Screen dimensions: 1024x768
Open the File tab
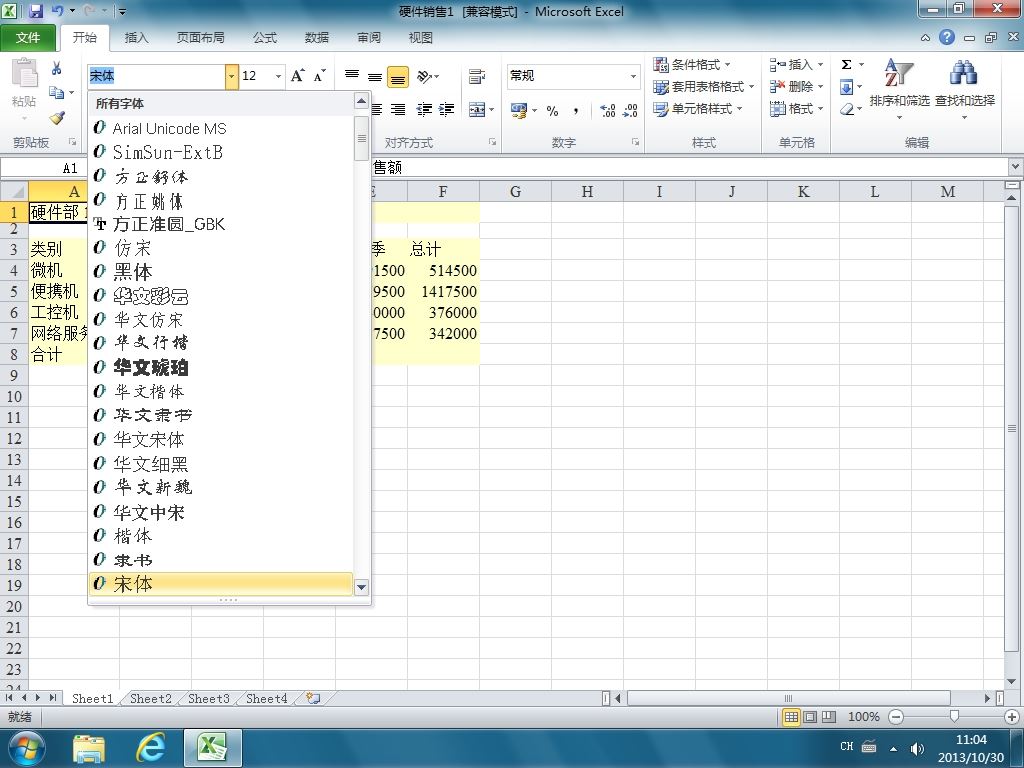click(x=28, y=38)
